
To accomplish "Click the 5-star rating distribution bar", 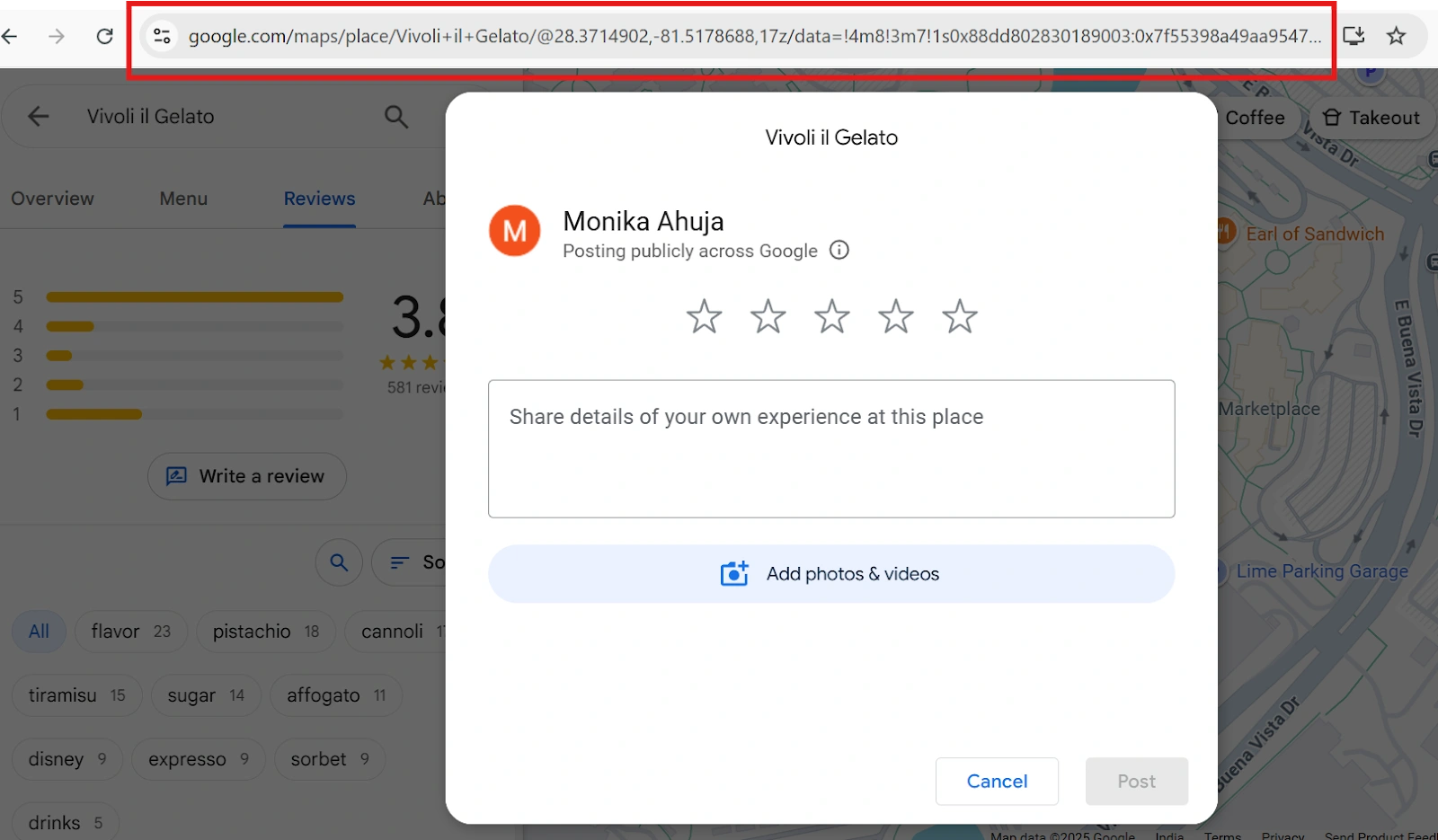I will pos(194,296).
